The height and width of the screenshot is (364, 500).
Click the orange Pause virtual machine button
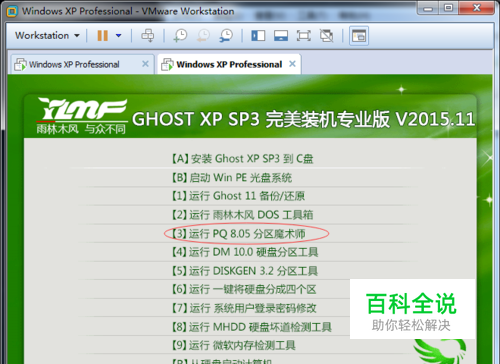point(102,35)
